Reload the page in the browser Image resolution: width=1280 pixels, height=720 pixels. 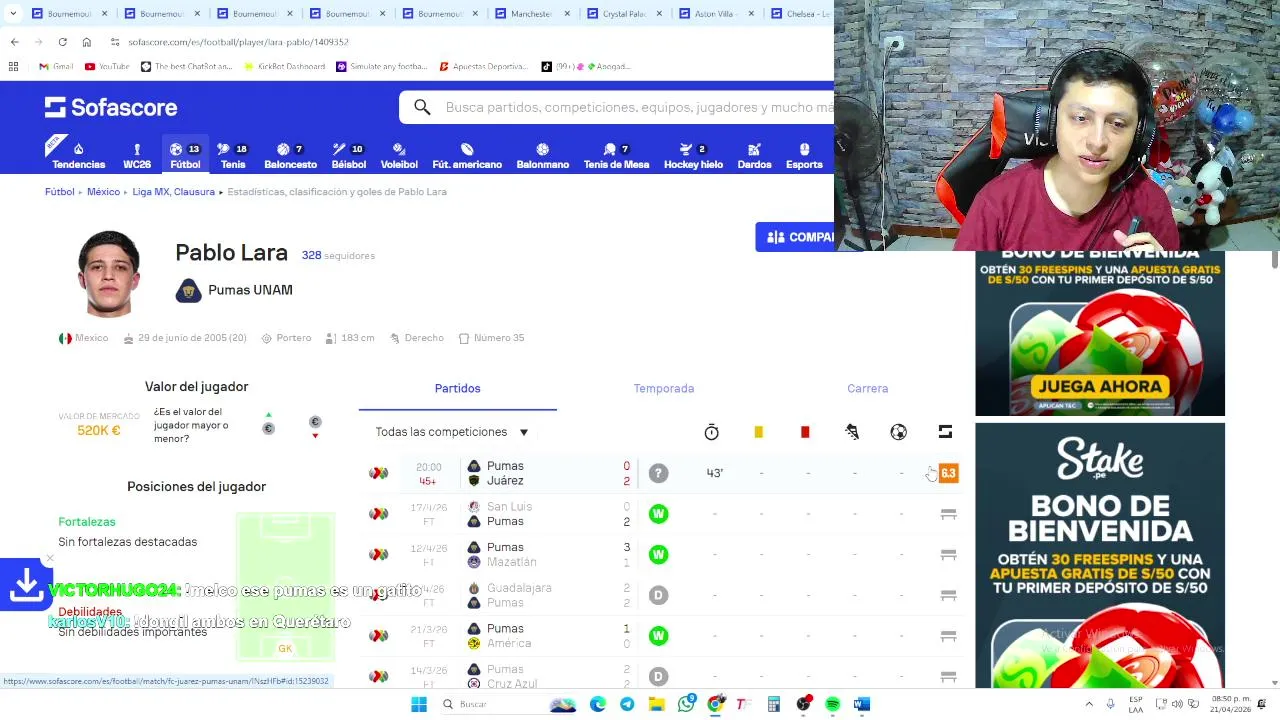(x=62, y=42)
